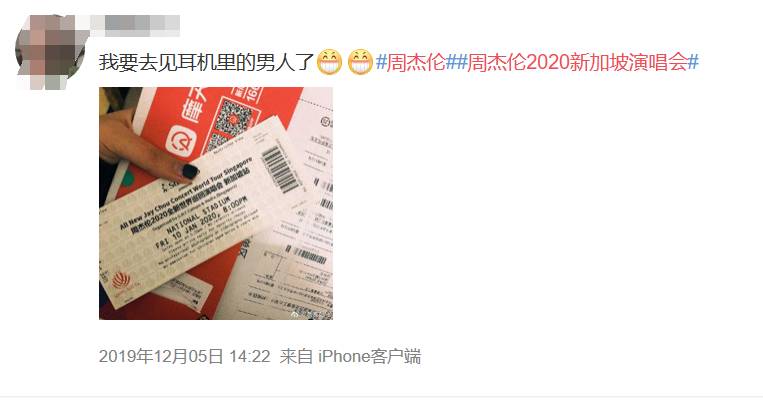Click the post timestamp 2019年12月05日 14:22

click(x=184, y=356)
